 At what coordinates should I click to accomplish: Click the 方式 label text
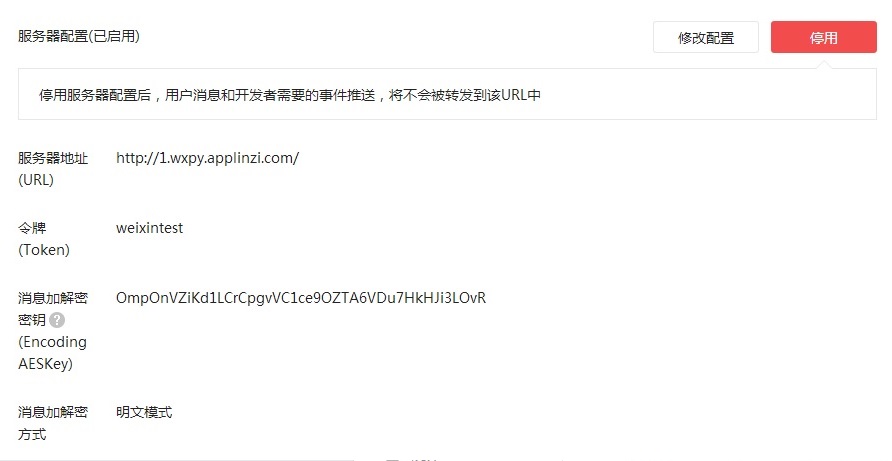click(x=32, y=434)
